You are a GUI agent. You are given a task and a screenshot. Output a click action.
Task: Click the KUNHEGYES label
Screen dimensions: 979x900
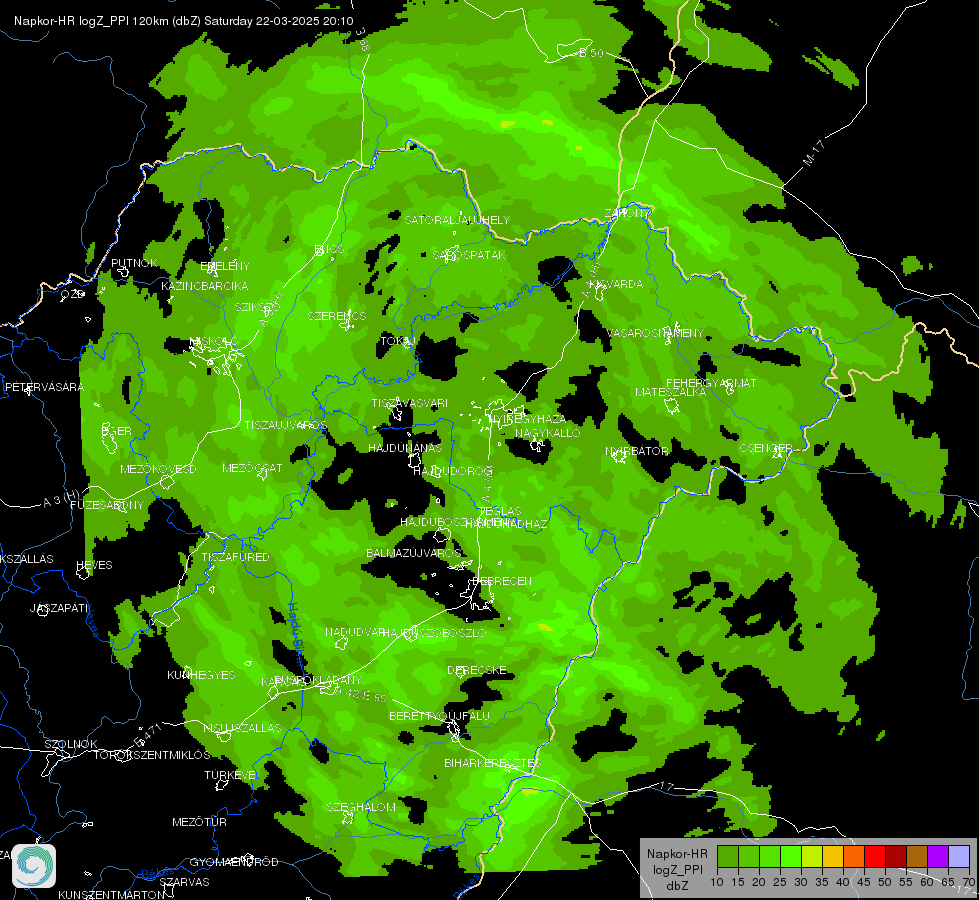(201, 675)
